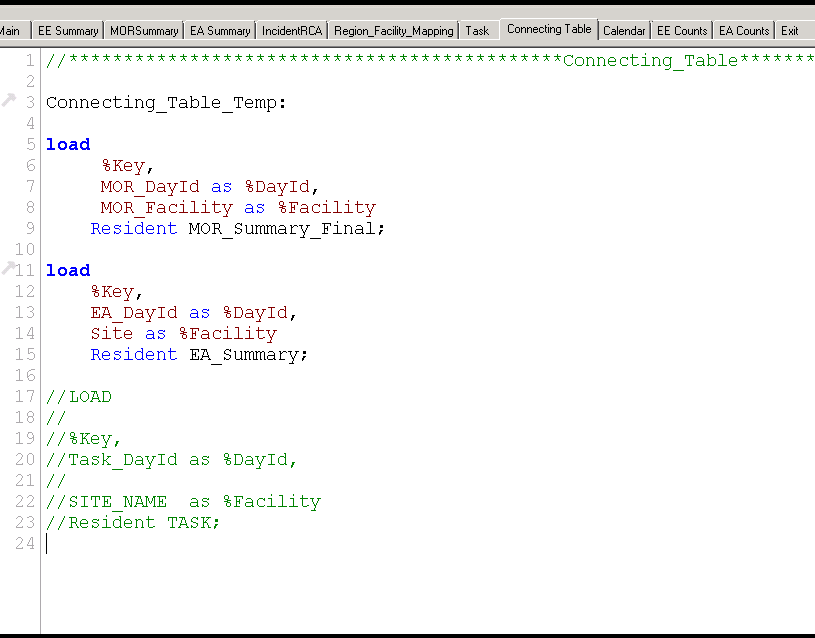This screenshot has height=638, width=815.
Task: Click '//%Key,' comment on line 19
Action: point(83,438)
